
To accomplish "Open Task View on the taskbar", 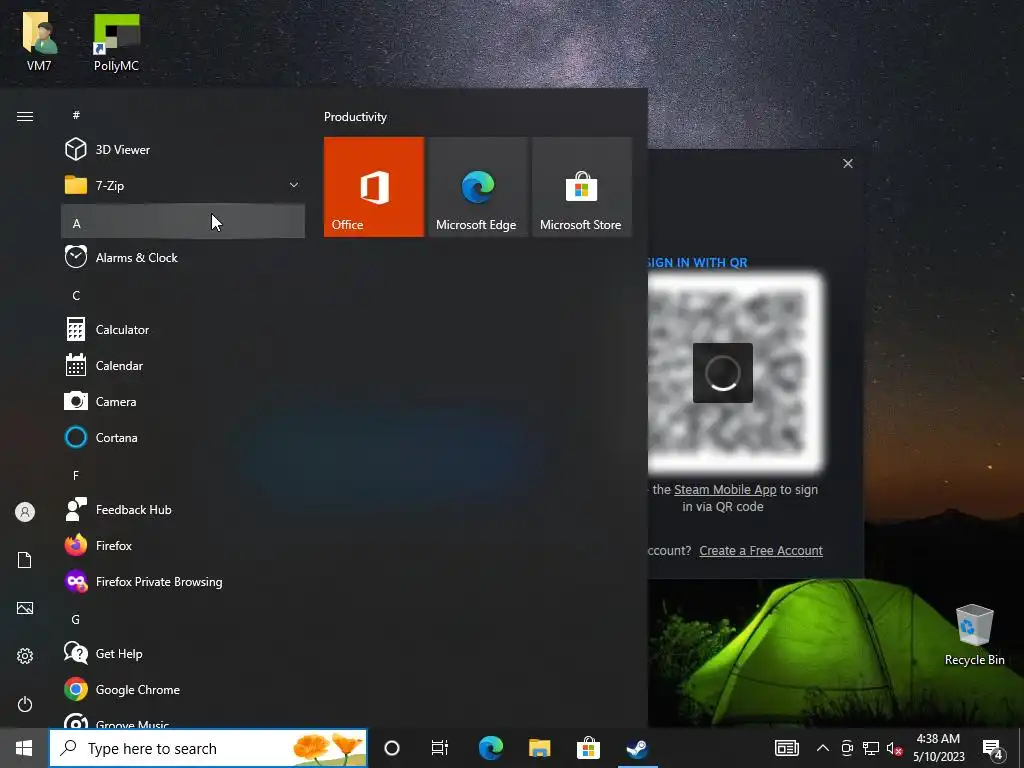I will pyautogui.click(x=440, y=748).
